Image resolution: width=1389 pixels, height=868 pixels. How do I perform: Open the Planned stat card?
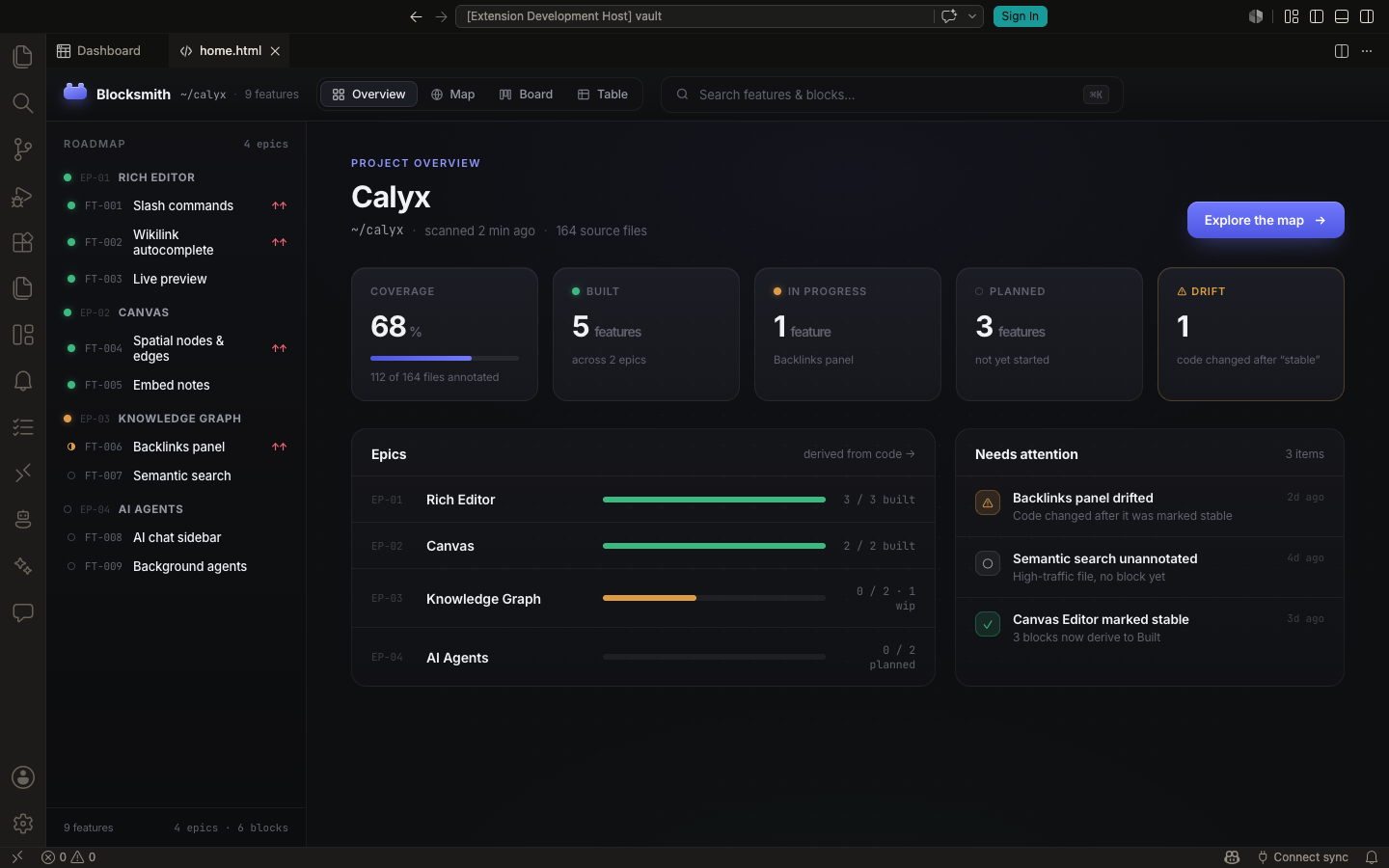click(x=1049, y=334)
